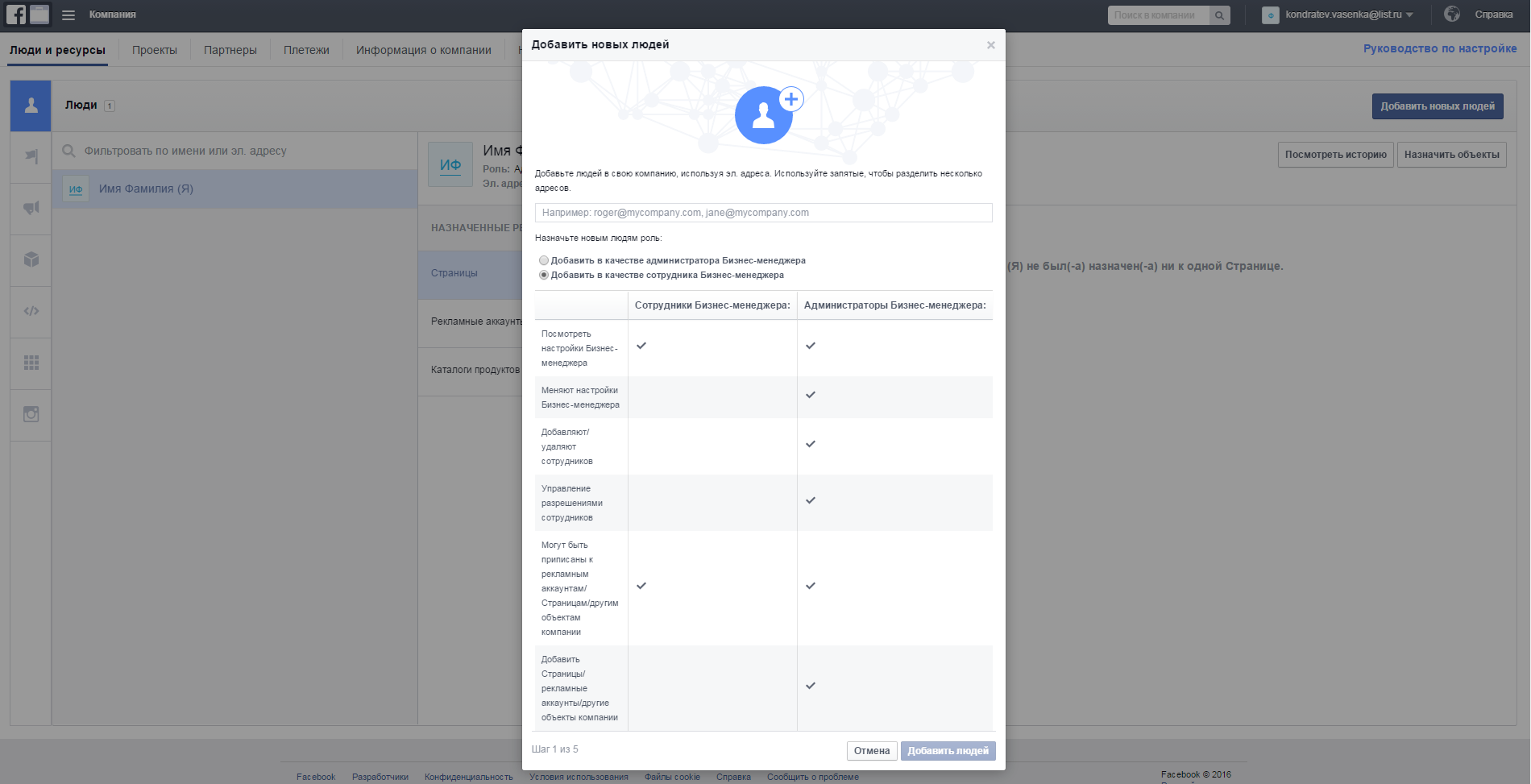
Task: Click Компания label in top bar
Action: 113,15
